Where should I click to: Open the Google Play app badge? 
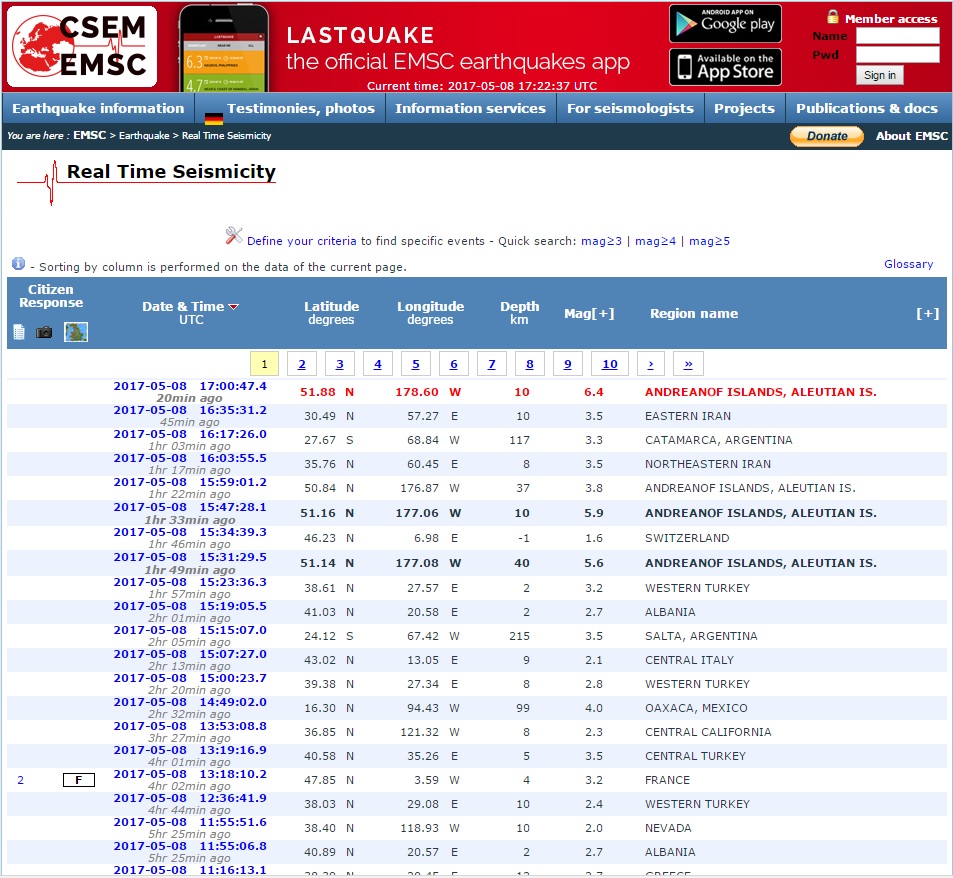[x=725, y=24]
